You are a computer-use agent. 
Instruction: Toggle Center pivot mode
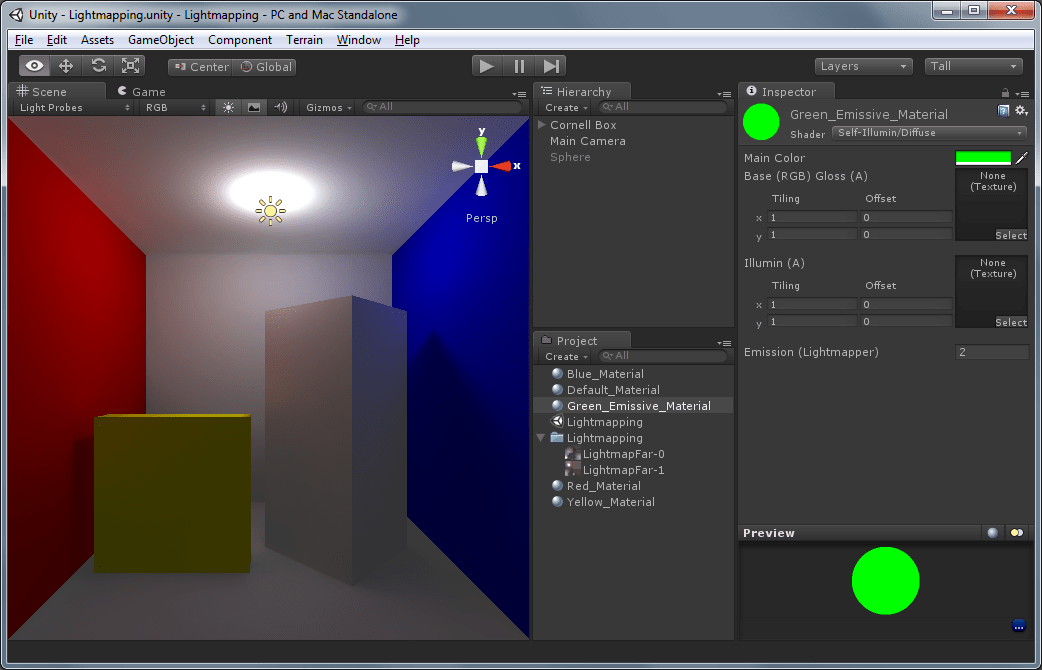click(199, 66)
